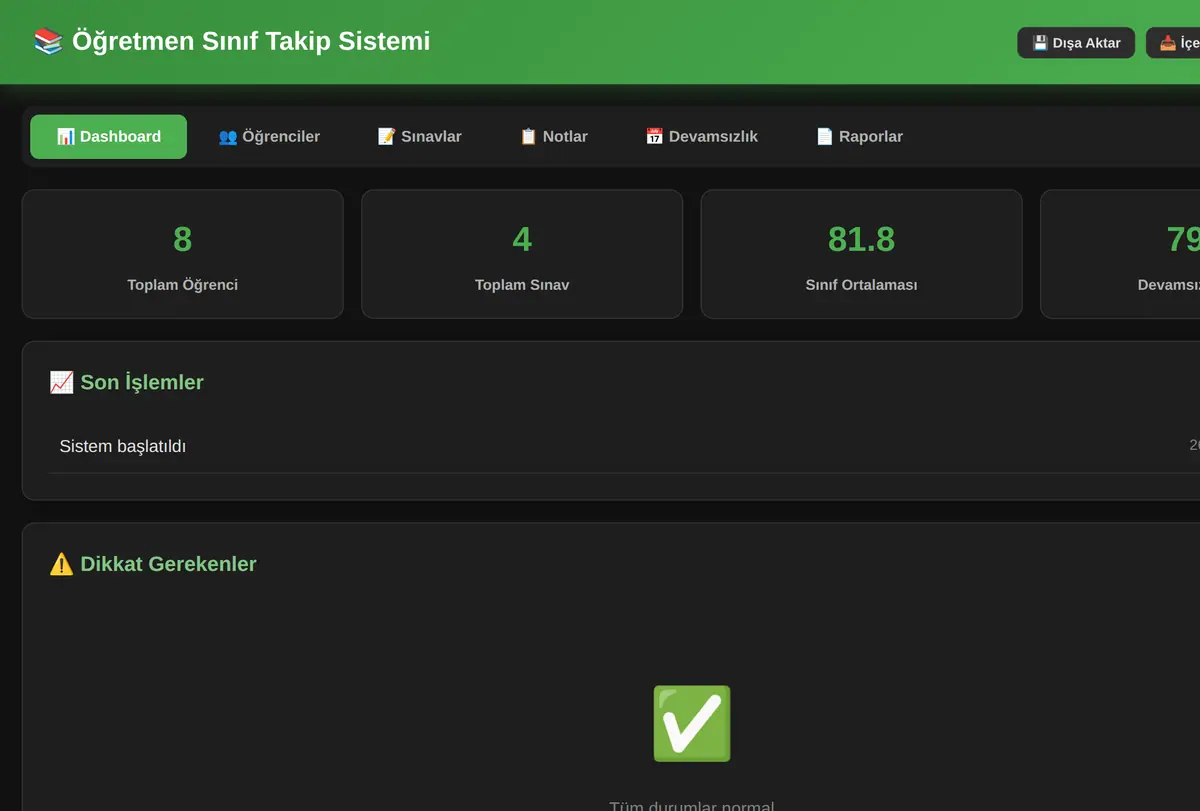Click the value "8" for total students

[182, 239]
